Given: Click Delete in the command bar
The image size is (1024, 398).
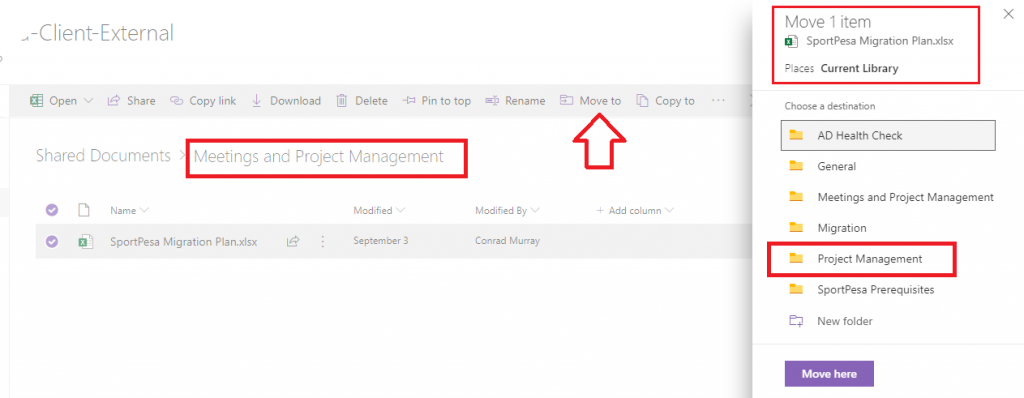Looking at the screenshot, I should 362,101.
